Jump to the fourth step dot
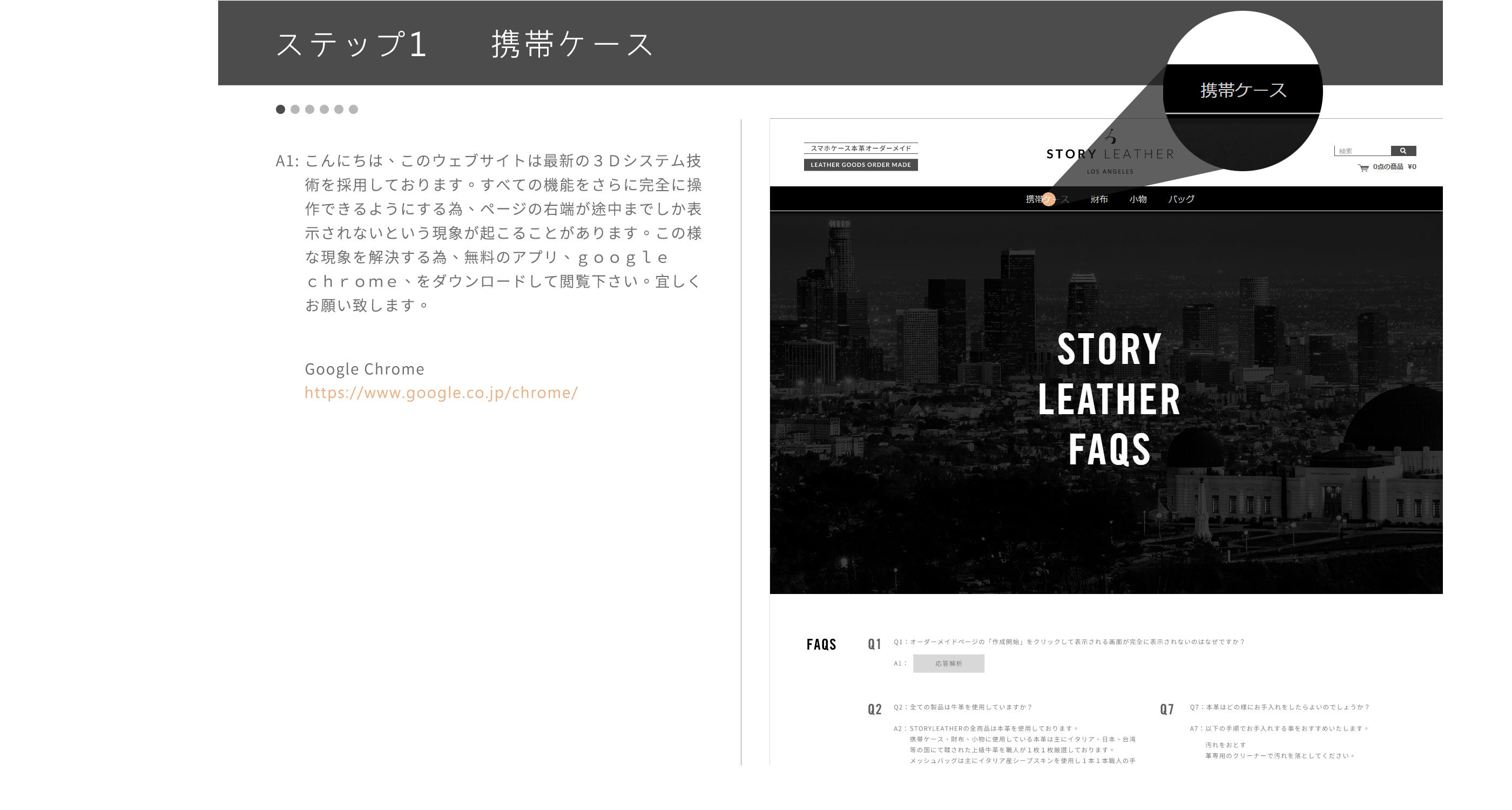1512x810 pixels. coord(324,109)
